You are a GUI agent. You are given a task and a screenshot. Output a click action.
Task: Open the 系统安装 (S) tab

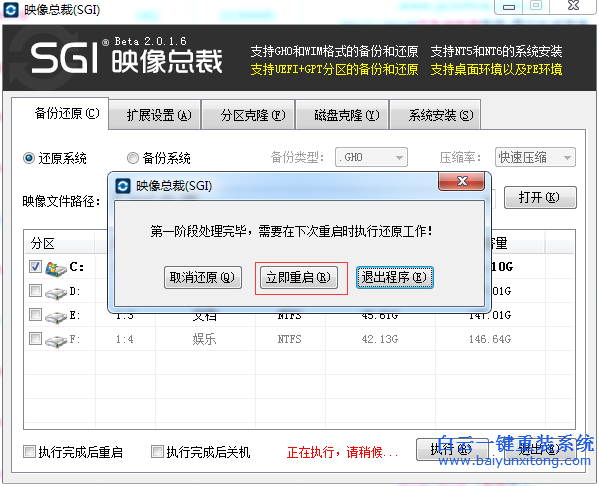[435, 115]
